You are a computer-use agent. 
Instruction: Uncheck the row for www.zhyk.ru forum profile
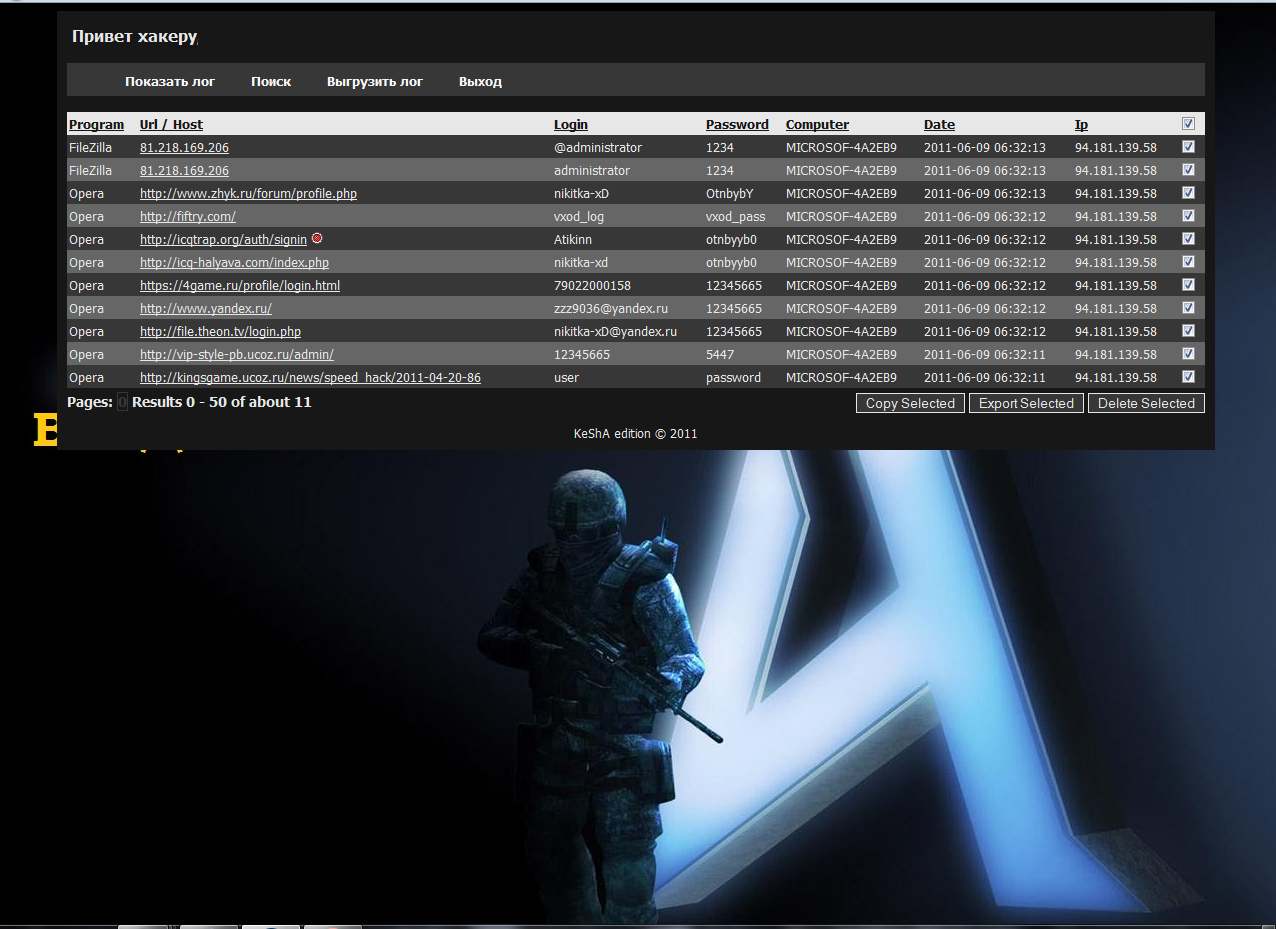(1188, 193)
